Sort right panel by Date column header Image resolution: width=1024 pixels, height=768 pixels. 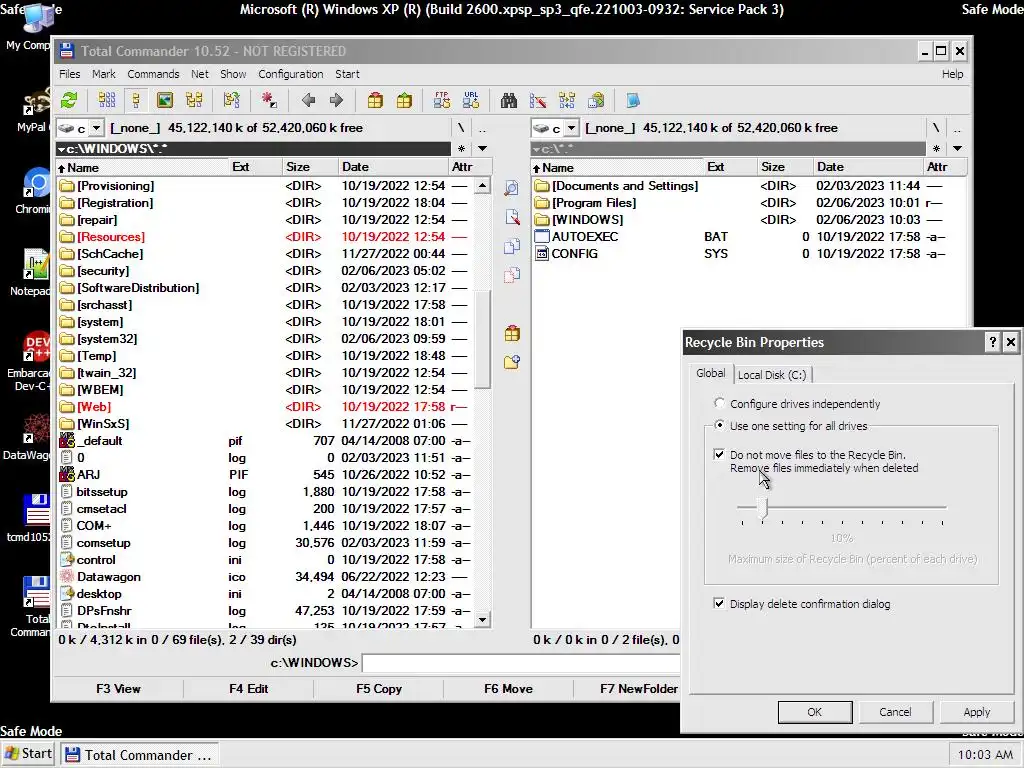click(x=868, y=167)
